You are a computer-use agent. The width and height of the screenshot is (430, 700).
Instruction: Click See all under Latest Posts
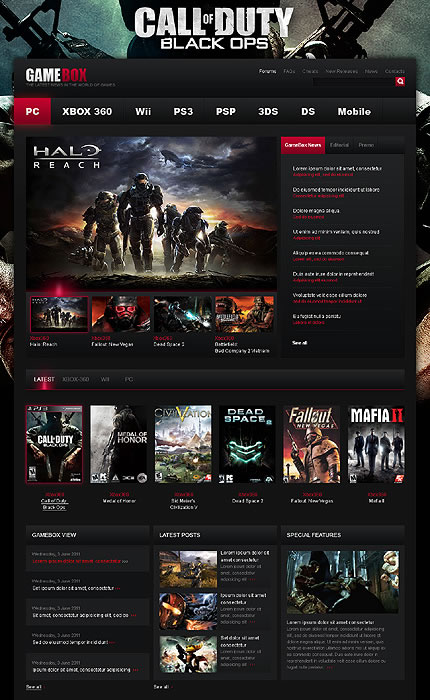162,687
